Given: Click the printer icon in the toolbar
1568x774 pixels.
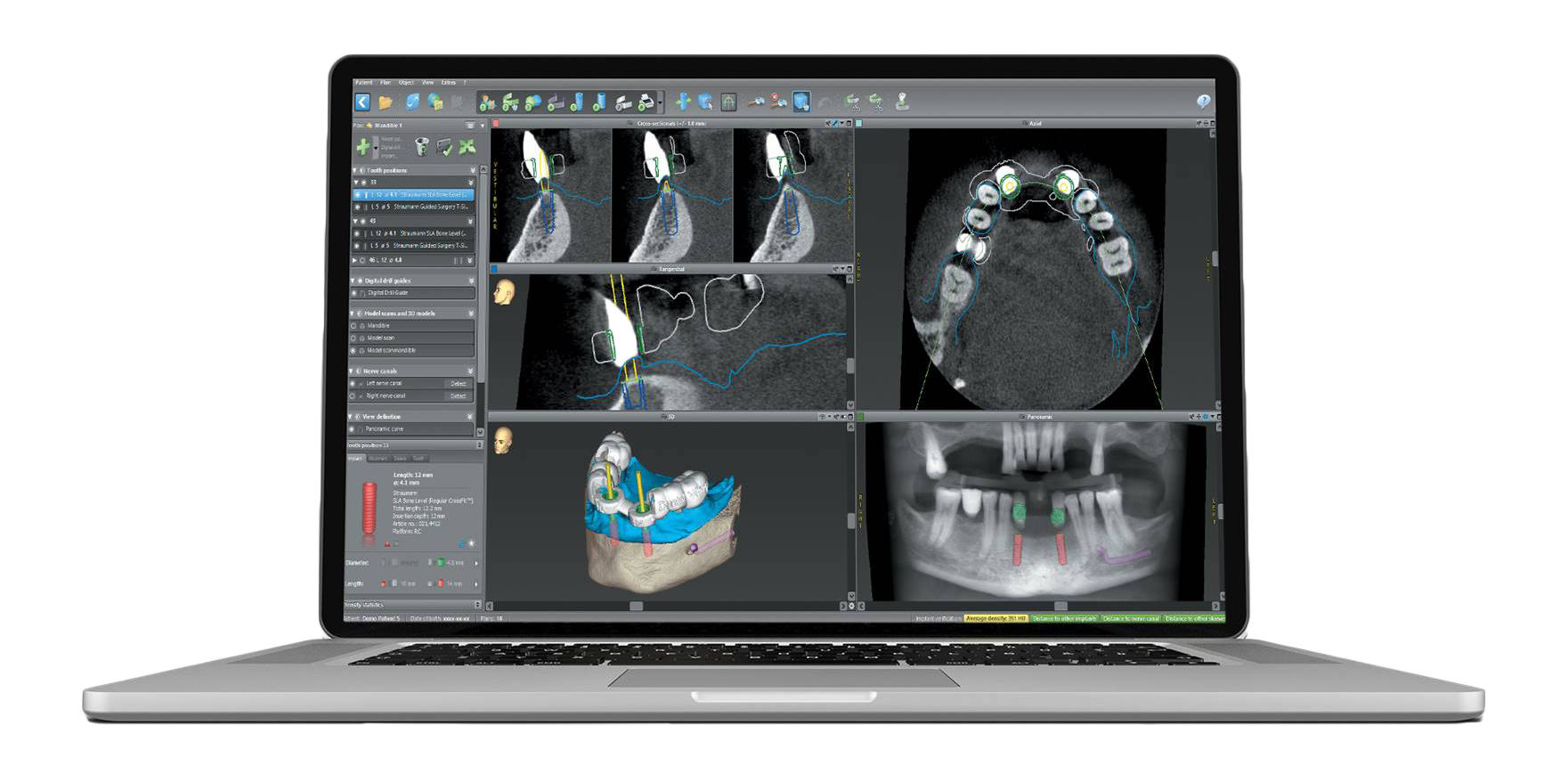Looking at the screenshot, I should [646, 102].
